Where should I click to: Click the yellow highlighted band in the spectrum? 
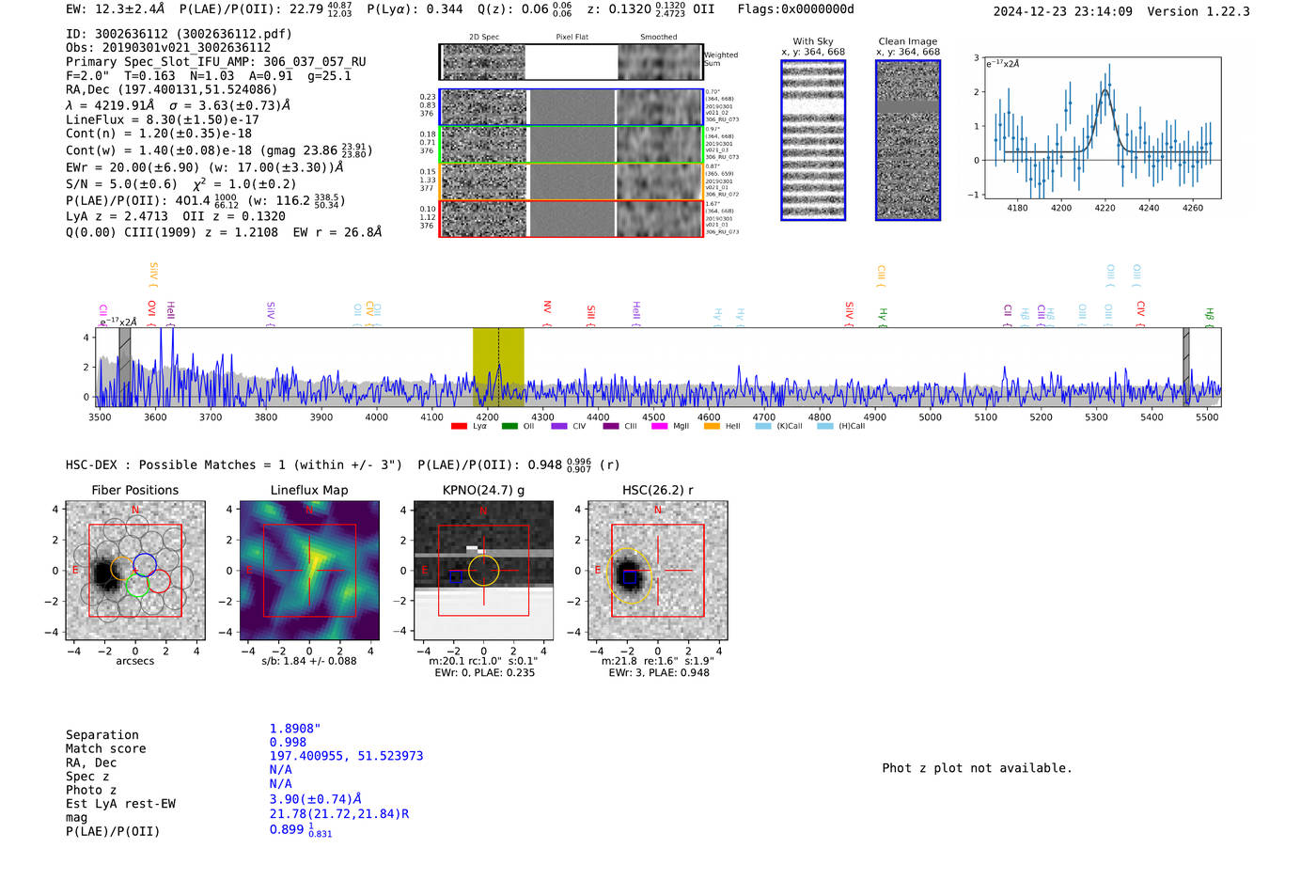[x=498, y=368]
